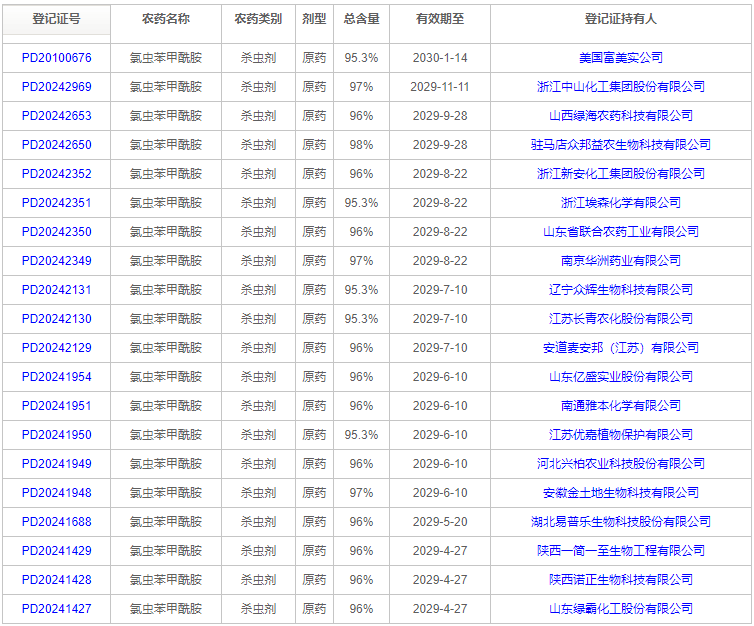Open registration PD20100676 link
Image resolution: width=754 pixels, height=626 pixels.
point(57,58)
